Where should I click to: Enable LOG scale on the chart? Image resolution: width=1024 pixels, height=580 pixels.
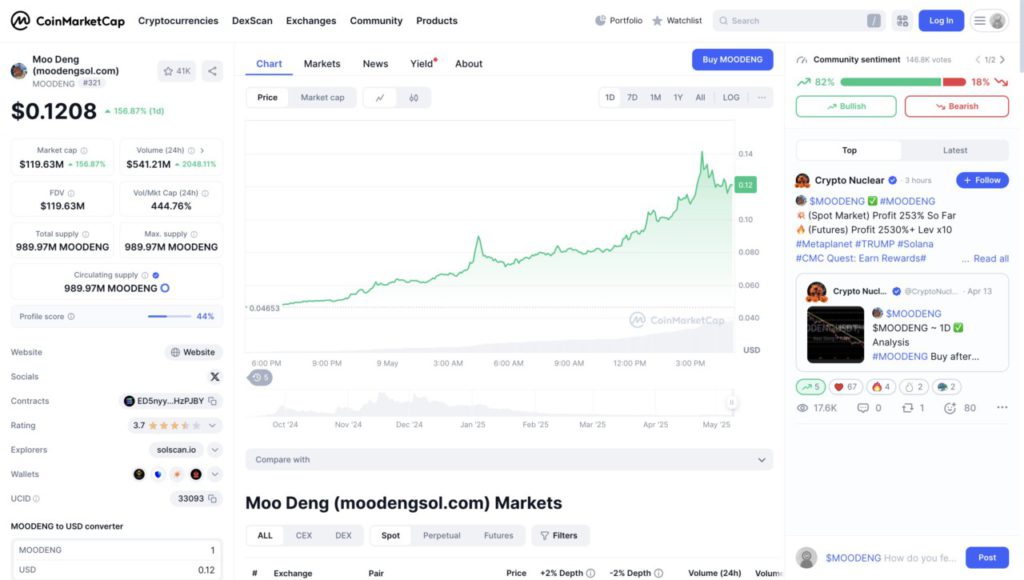click(731, 98)
